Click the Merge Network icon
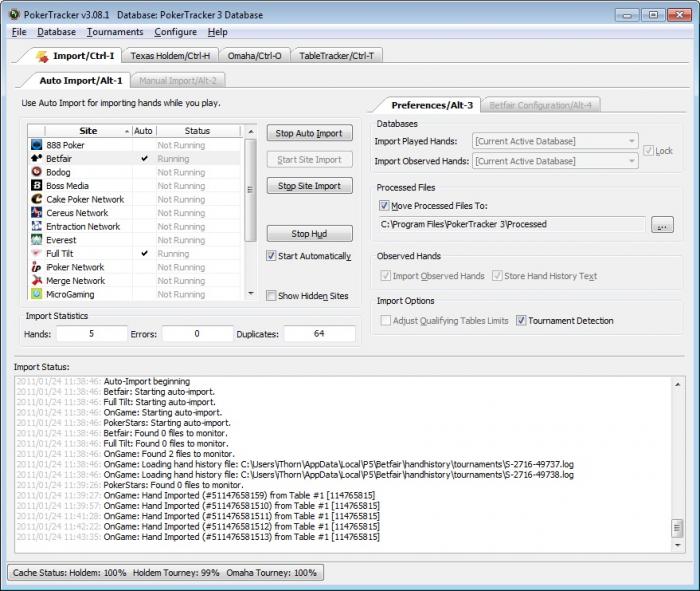Viewport: 700px width, 591px height. [37, 280]
